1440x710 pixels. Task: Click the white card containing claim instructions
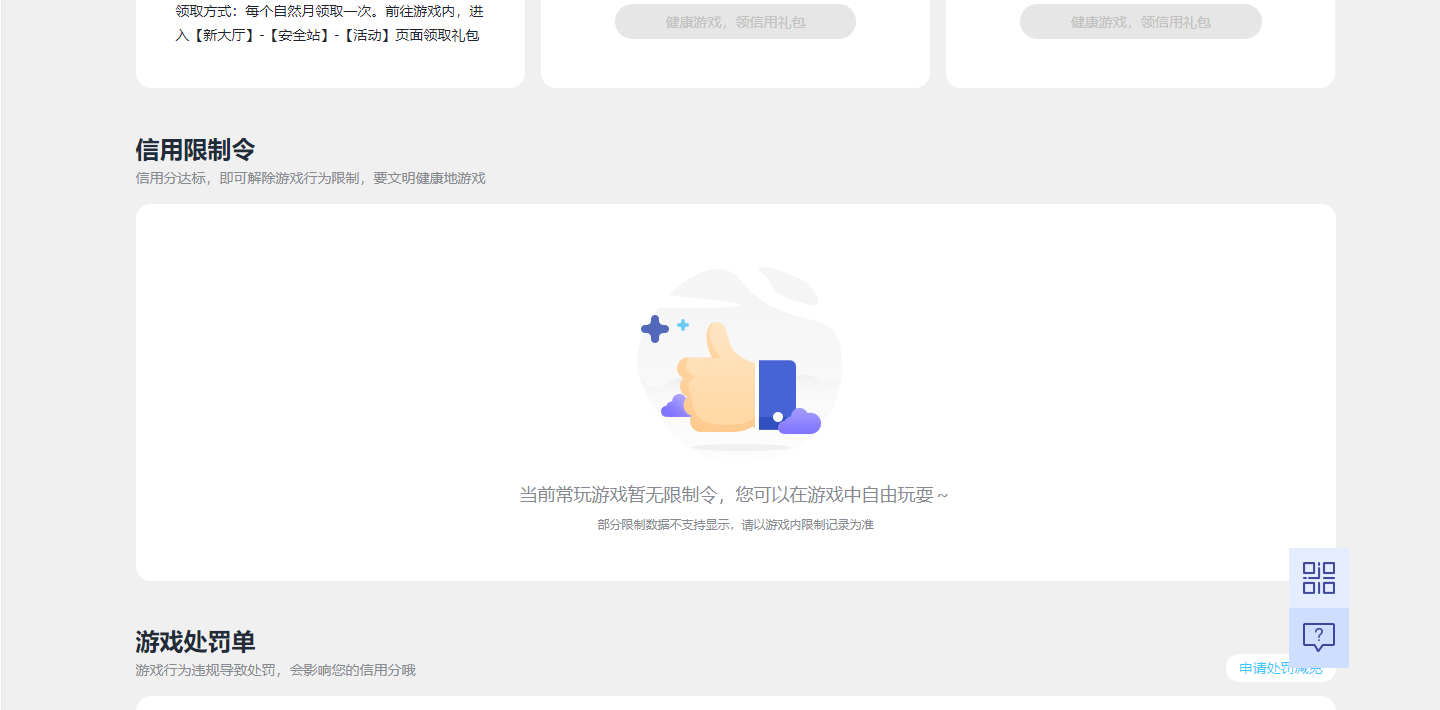click(330, 44)
